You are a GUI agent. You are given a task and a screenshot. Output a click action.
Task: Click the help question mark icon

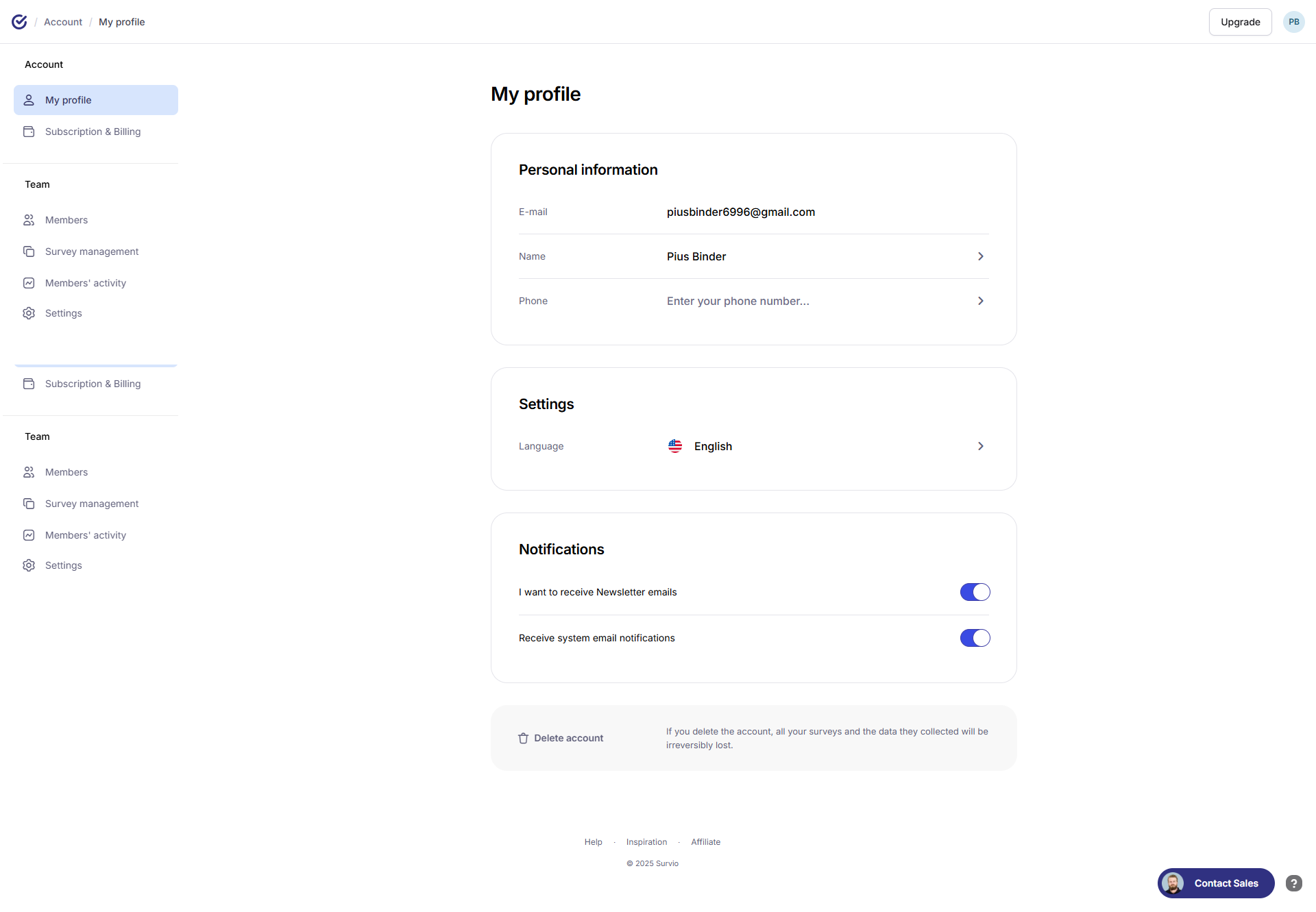1293,883
